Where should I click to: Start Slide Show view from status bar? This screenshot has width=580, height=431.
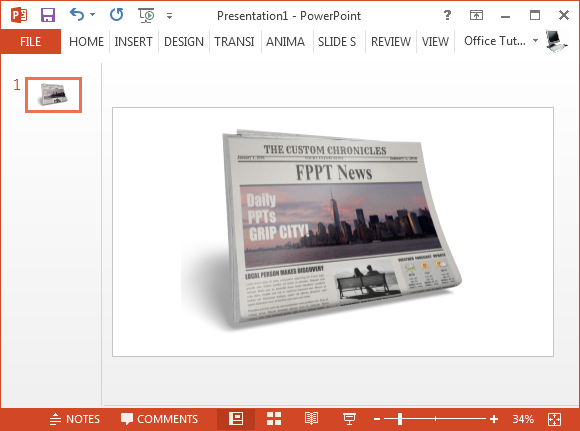349,419
